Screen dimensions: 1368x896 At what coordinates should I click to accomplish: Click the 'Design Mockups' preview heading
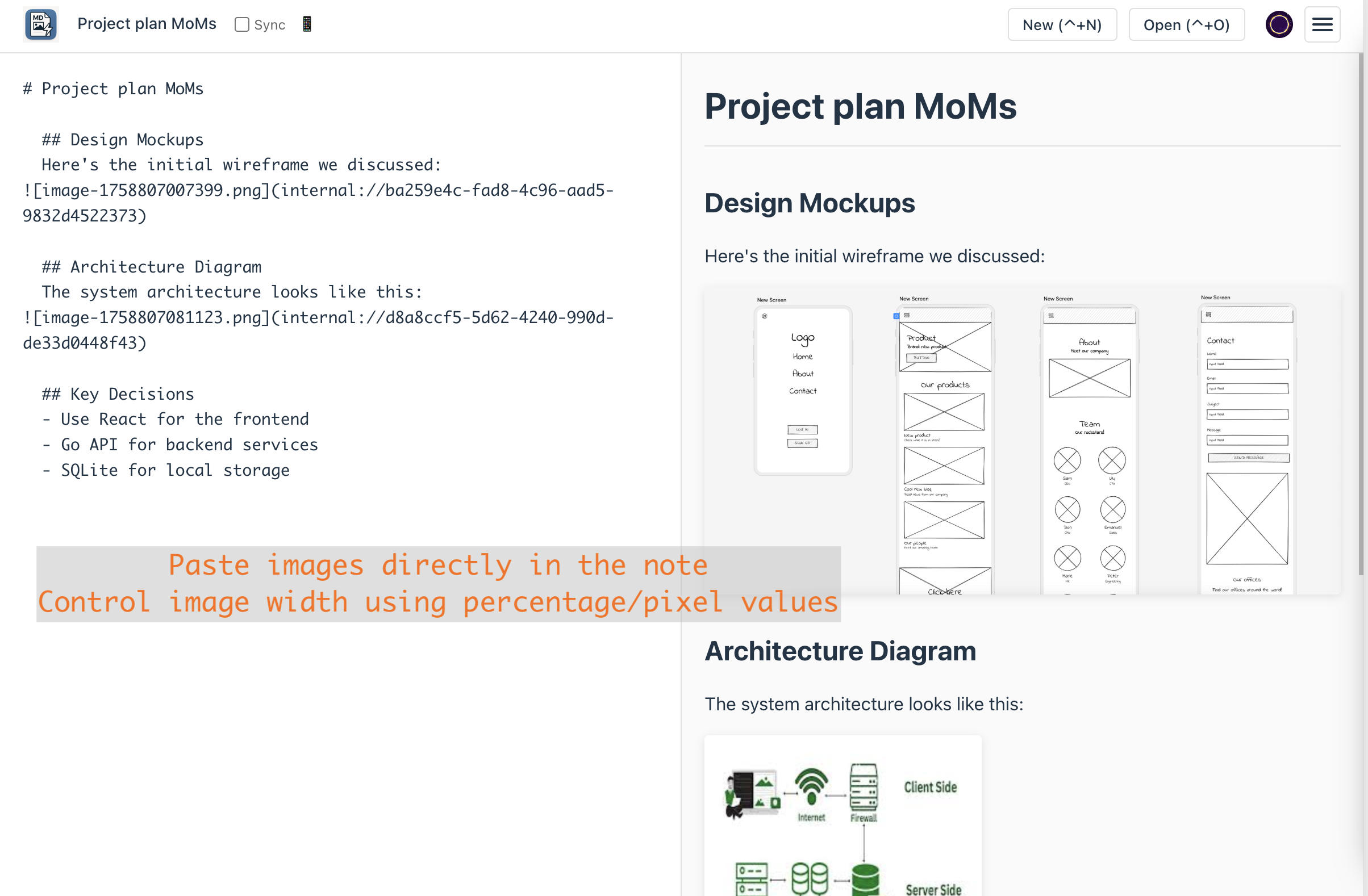[x=810, y=203]
